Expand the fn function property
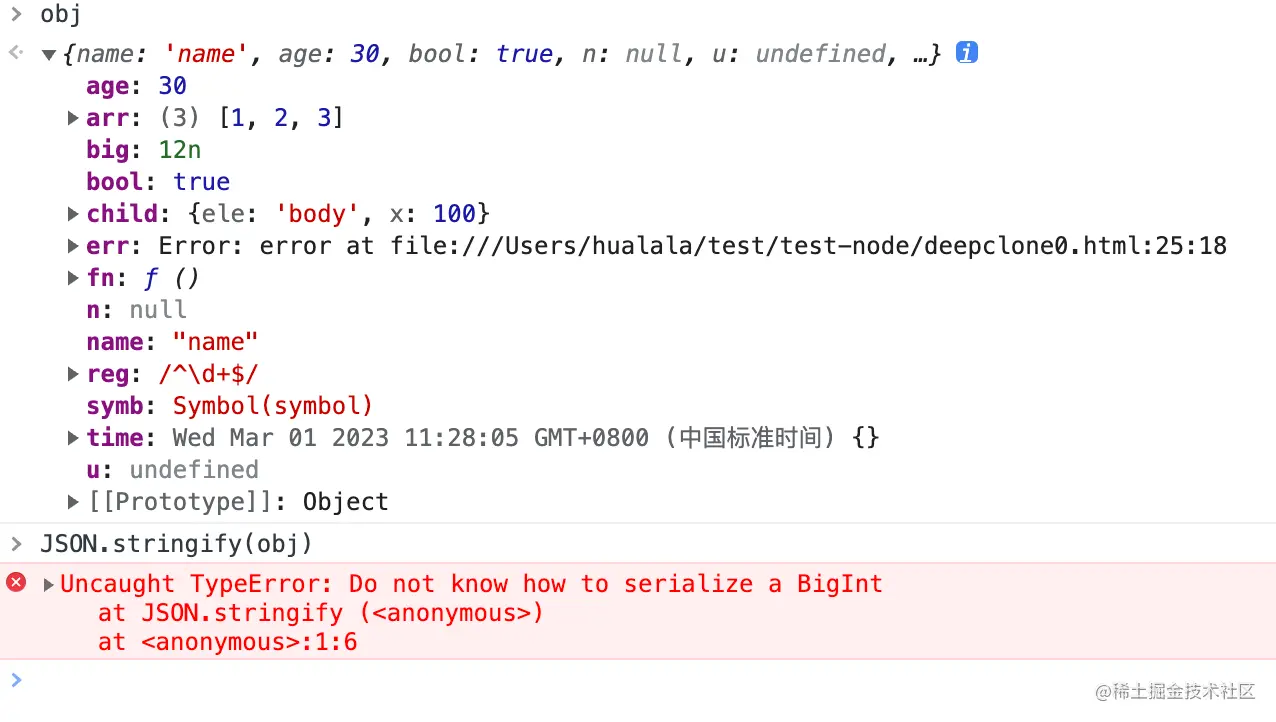Viewport: 1276px width, 722px height. (73, 278)
